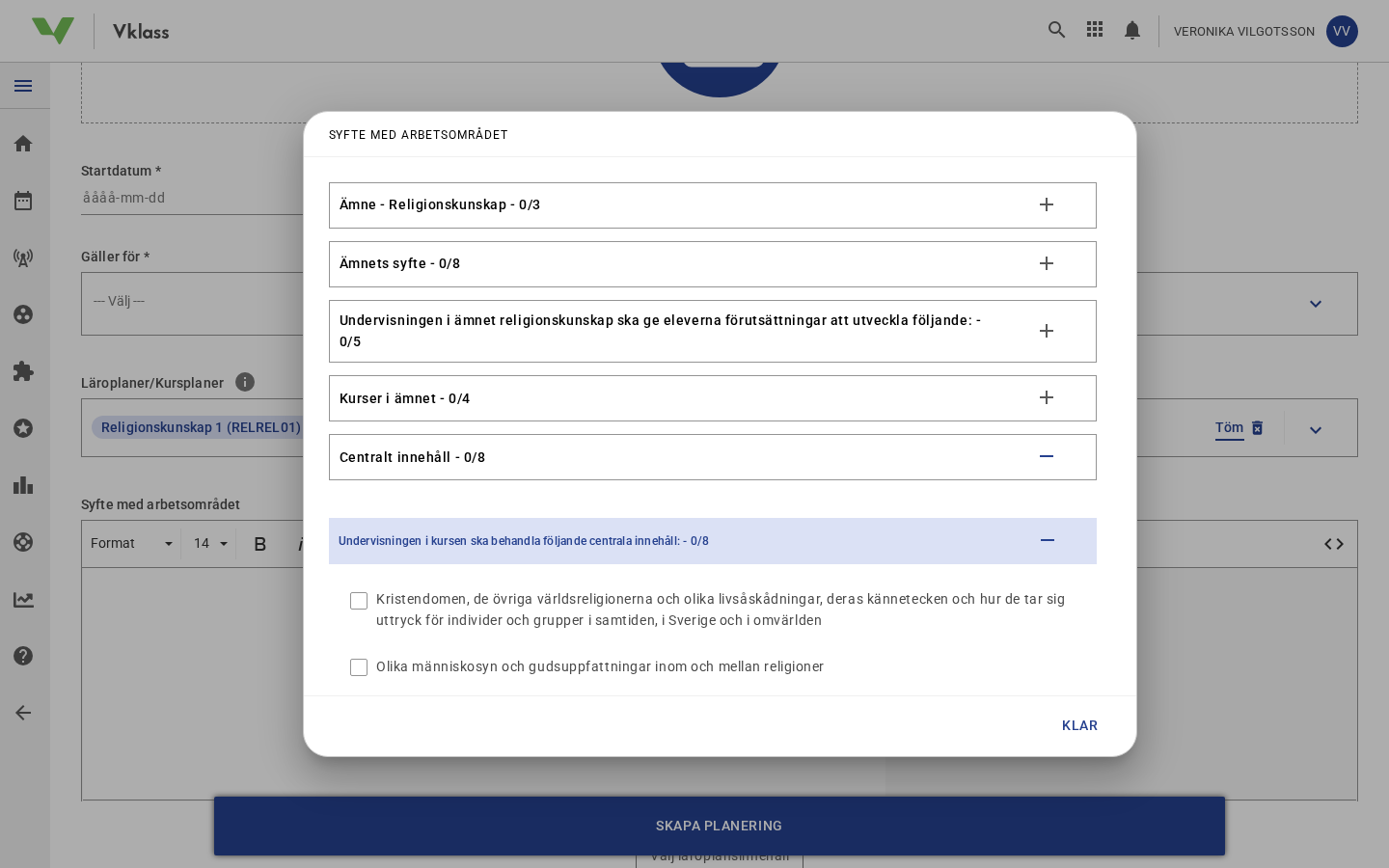Check the Kristendomen central content checkbox

tap(359, 601)
